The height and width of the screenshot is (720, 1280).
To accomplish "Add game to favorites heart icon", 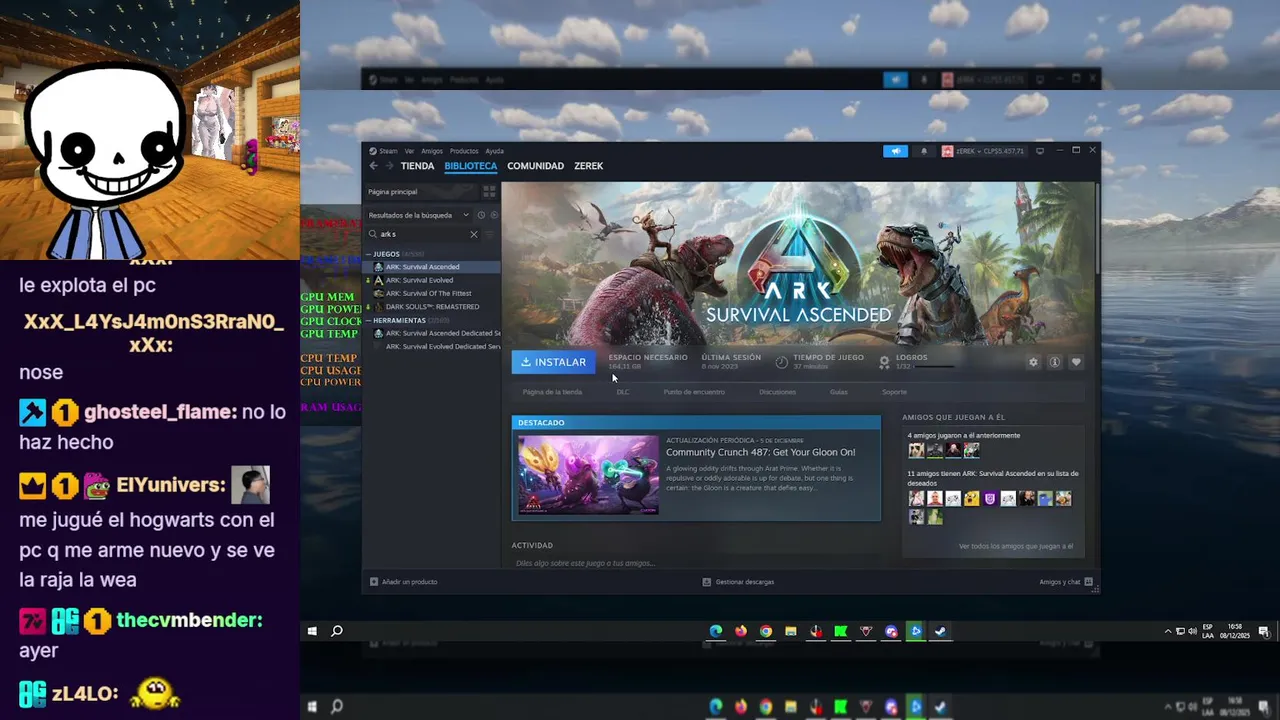I will pyautogui.click(x=1076, y=362).
